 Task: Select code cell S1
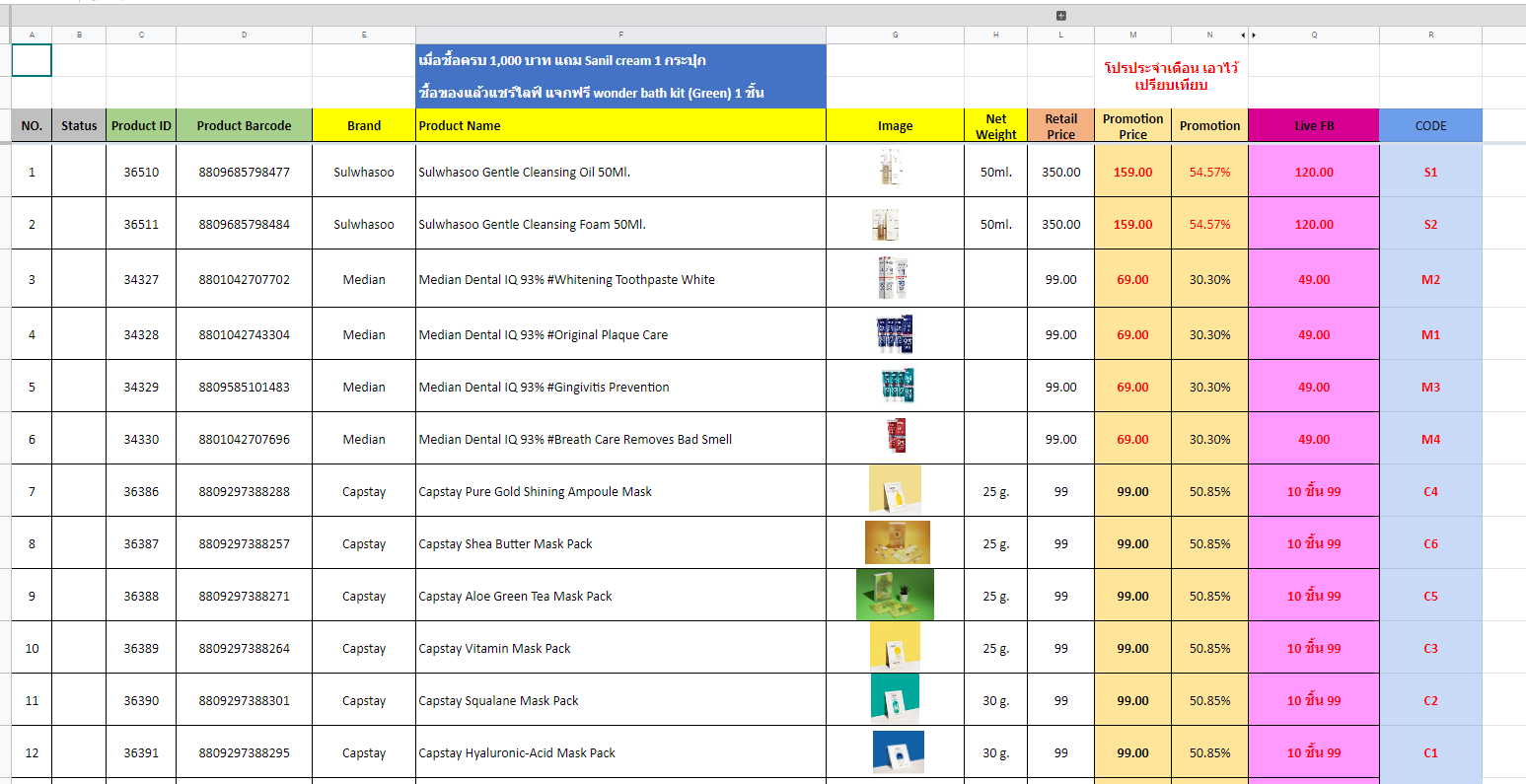point(1430,172)
